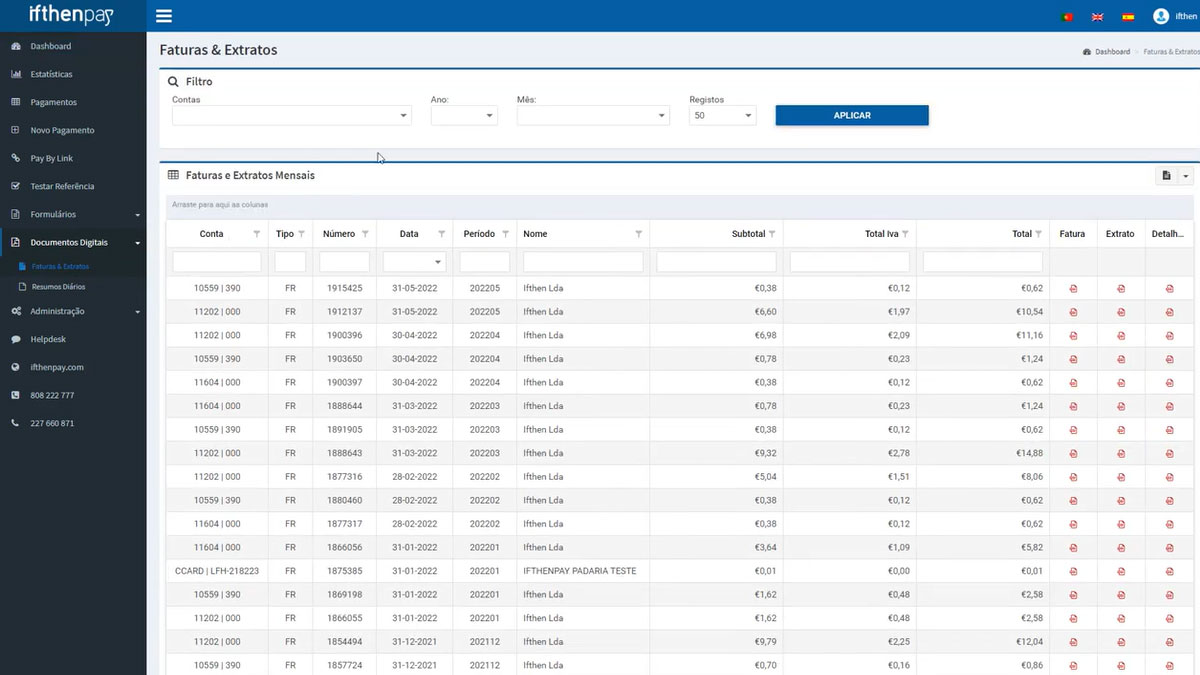Switch language with the UK flag
The width and height of the screenshot is (1200, 675).
pyautogui.click(x=1097, y=17)
